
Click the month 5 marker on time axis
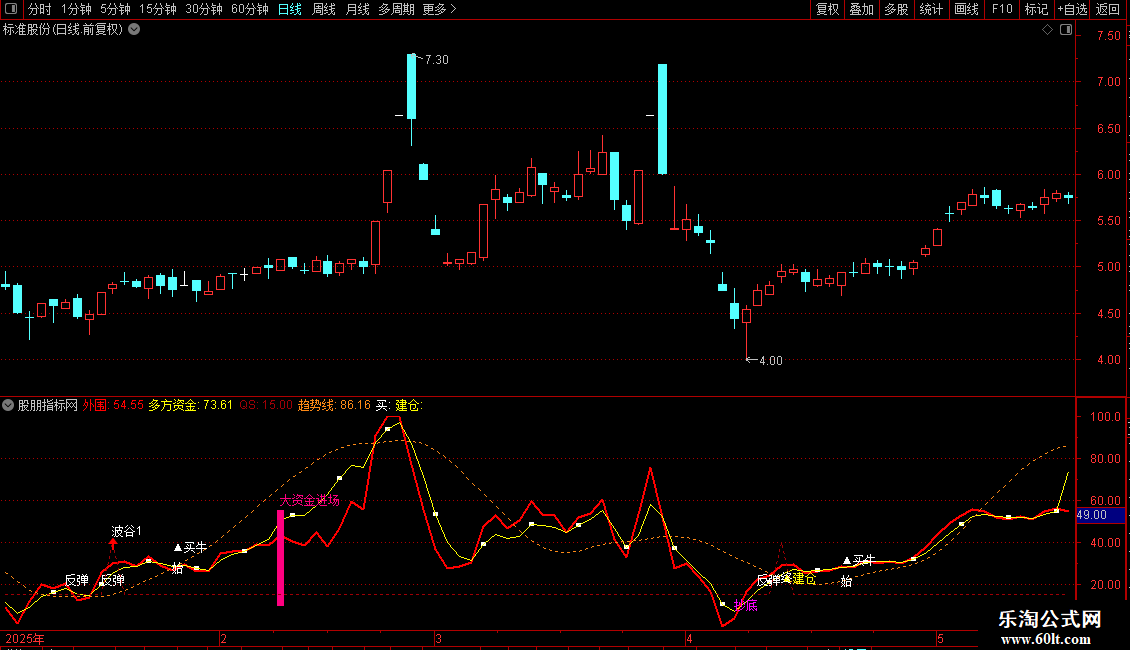click(940, 639)
